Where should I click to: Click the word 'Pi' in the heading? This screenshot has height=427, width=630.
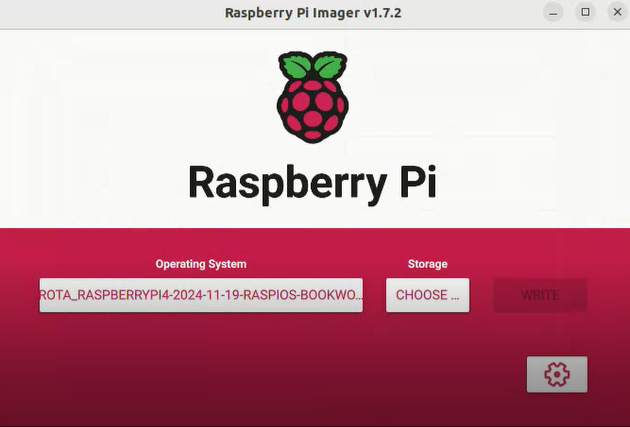pos(412,184)
